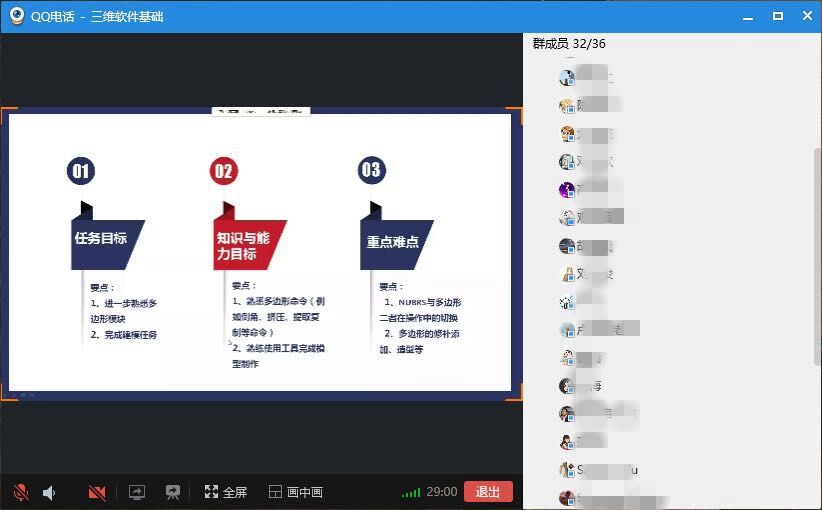The height and width of the screenshot is (510, 822).
Task: Close the QQ电话 window
Action: click(x=807, y=16)
